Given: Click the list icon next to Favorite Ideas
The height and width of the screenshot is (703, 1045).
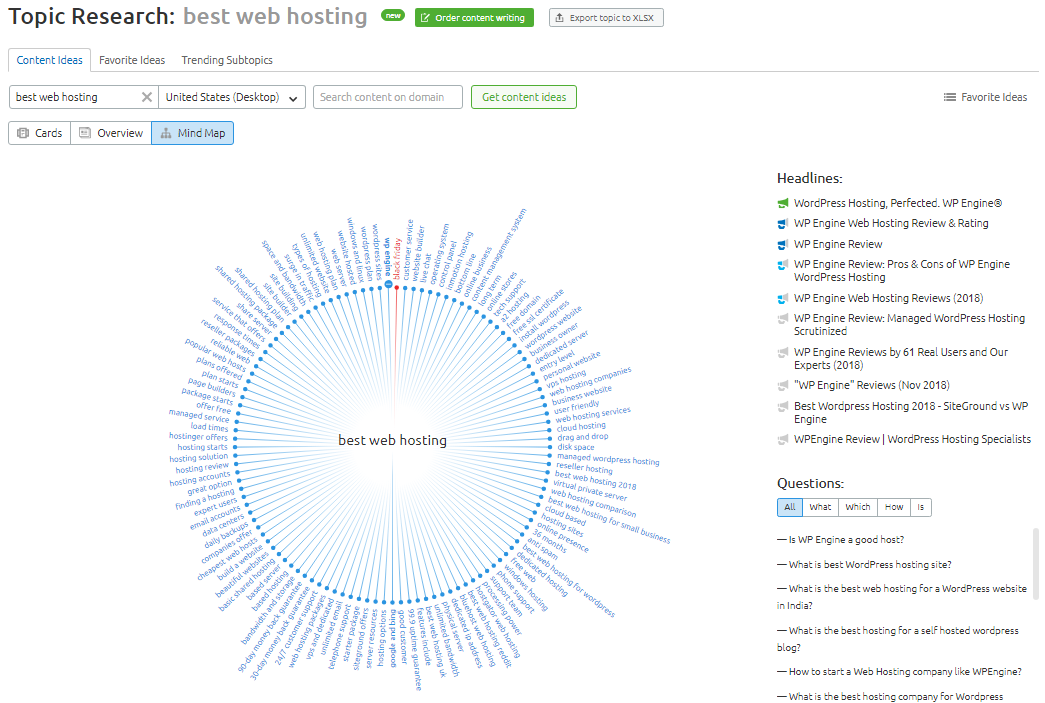Looking at the screenshot, I should [950, 97].
